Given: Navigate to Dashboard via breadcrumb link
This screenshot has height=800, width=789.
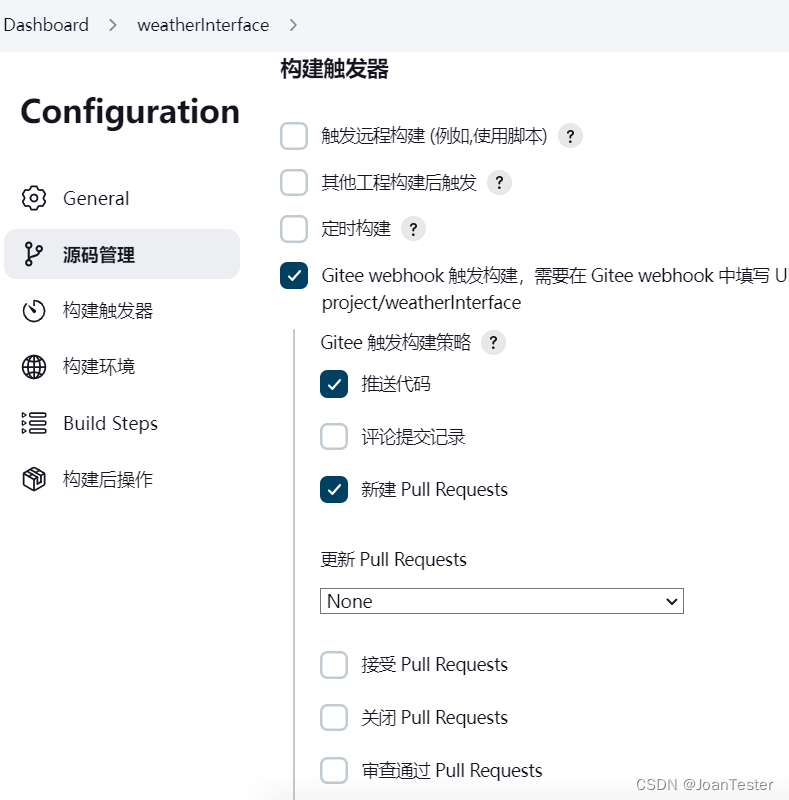Looking at the screenshot, I should tap(46, 25).
